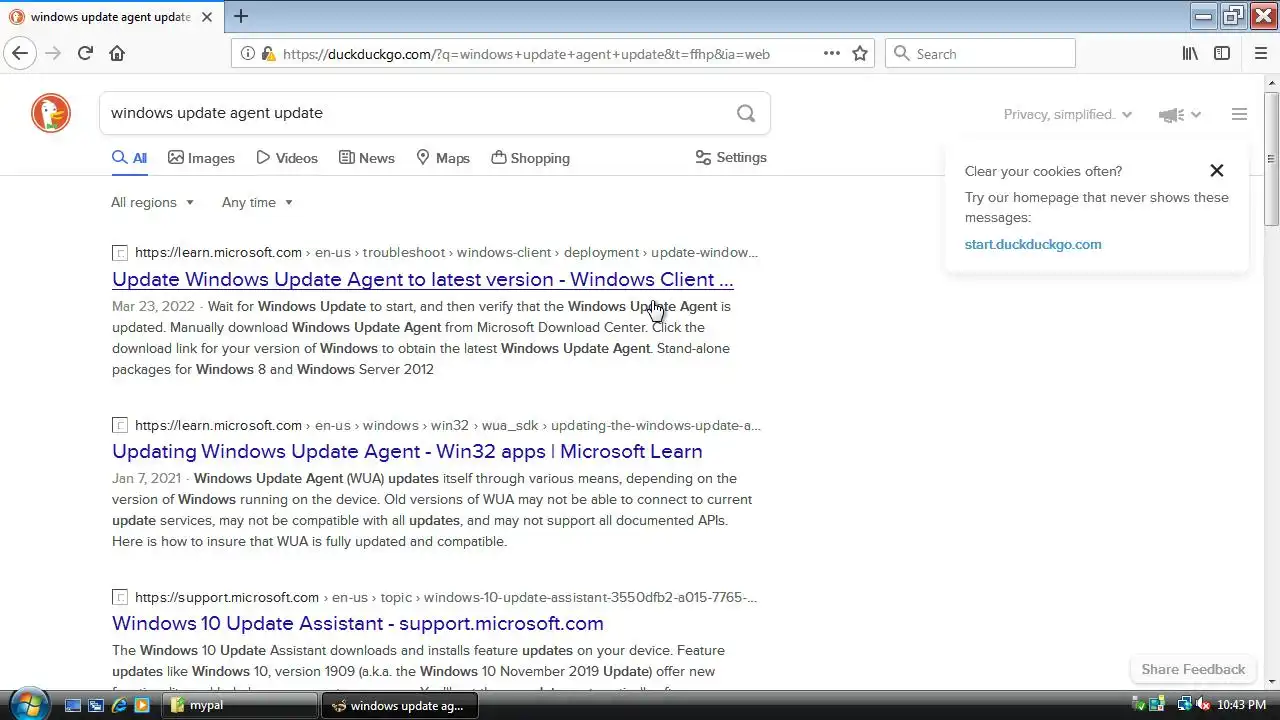Click the favicon beside the wua_sdk result
The width and height of the screenshot is (1280, 720).
120,426
